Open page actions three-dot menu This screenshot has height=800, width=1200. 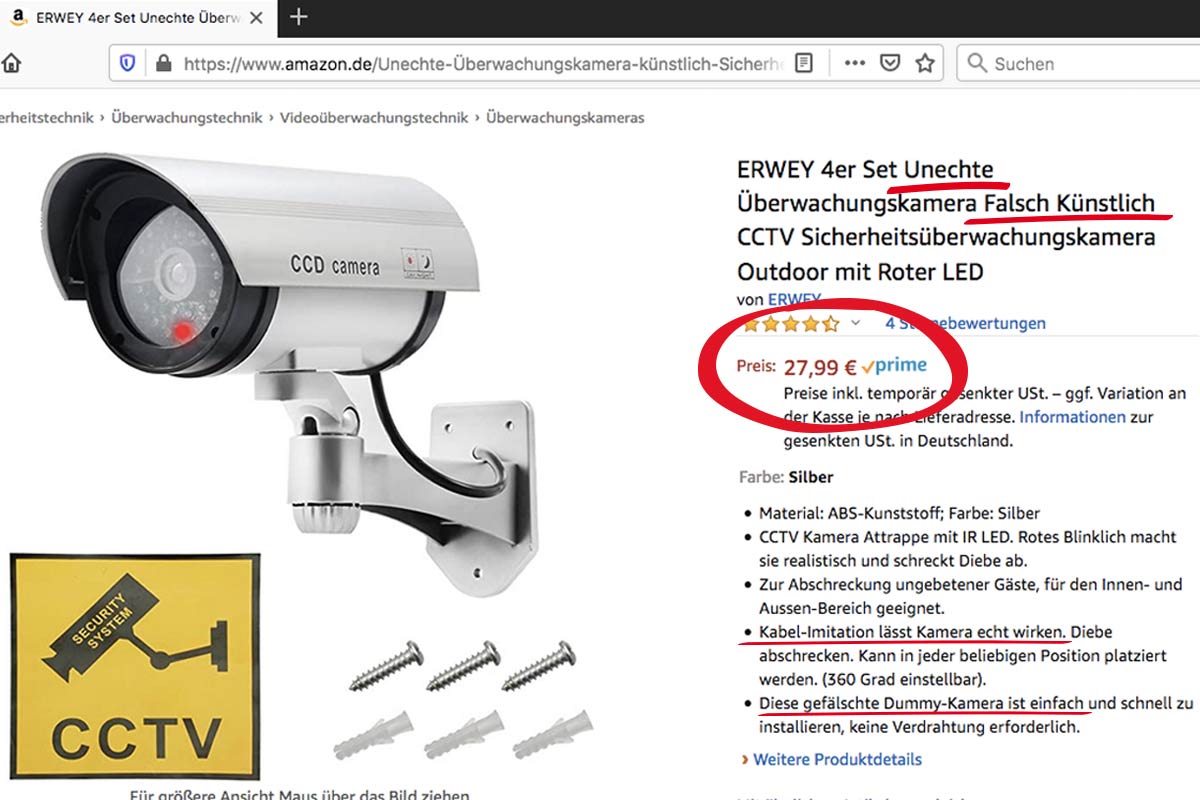point(854,63)
